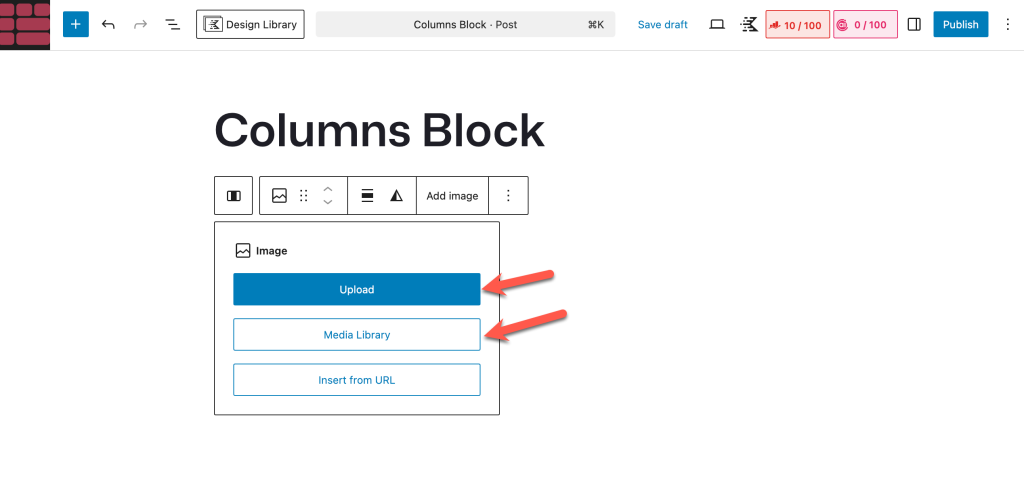
Task: Move the block down
Action: (x=328, y=204)
